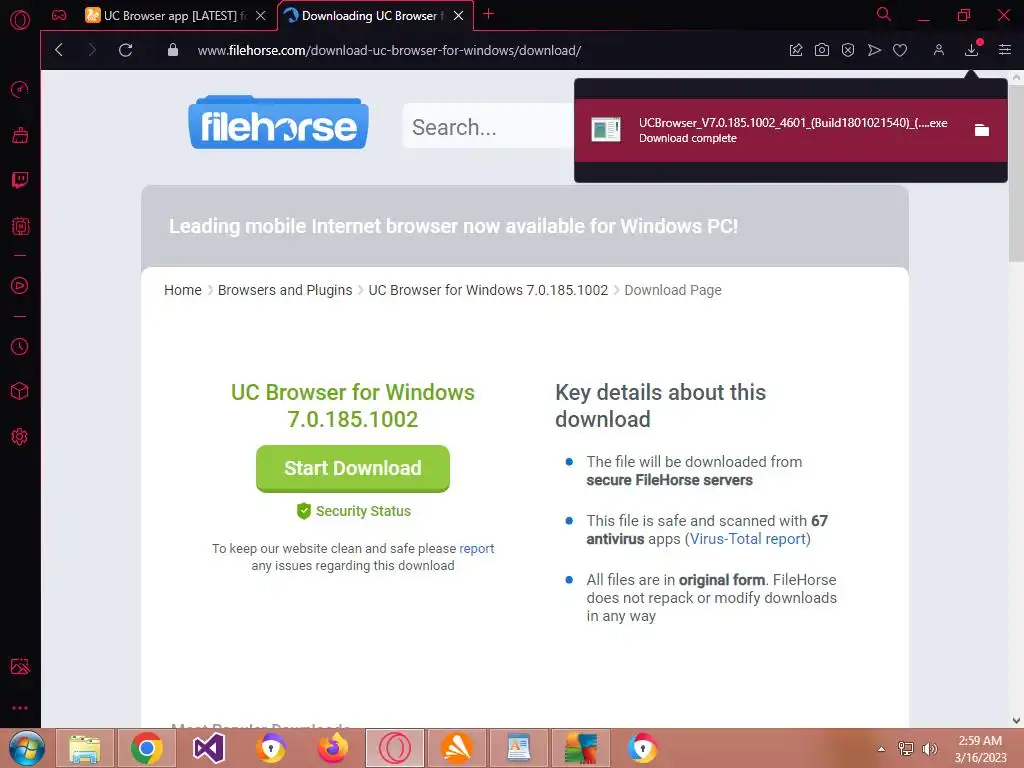Viewport: 1024px width, 768px height.
Task: Go back to the previous page
Action: tap(59, 50)
